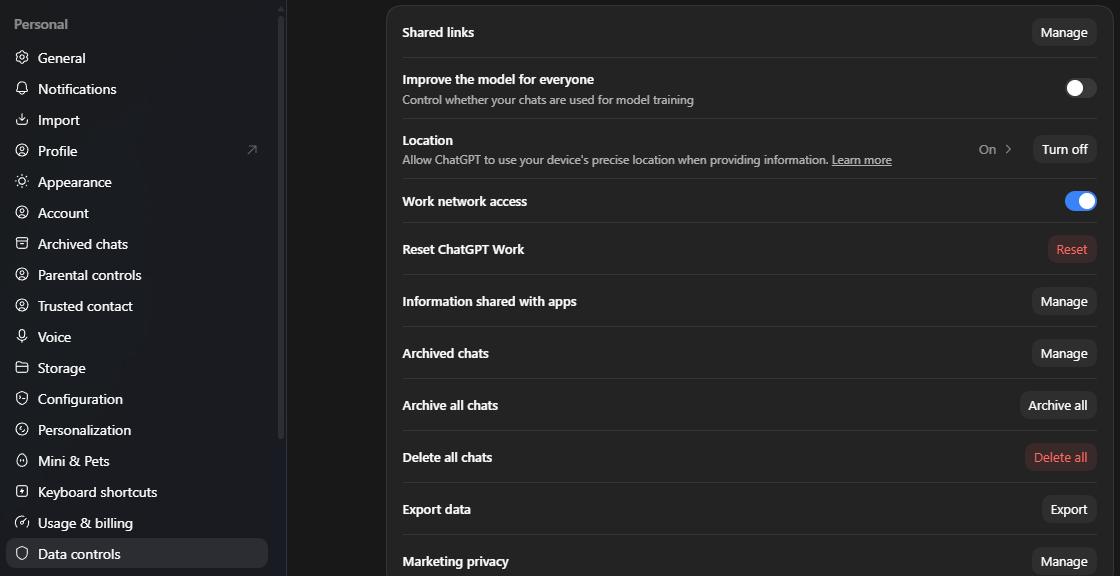Viewport: 1120px width, 576px height.
Task: Open Voice in the sidebar
Action: (136, 337)
